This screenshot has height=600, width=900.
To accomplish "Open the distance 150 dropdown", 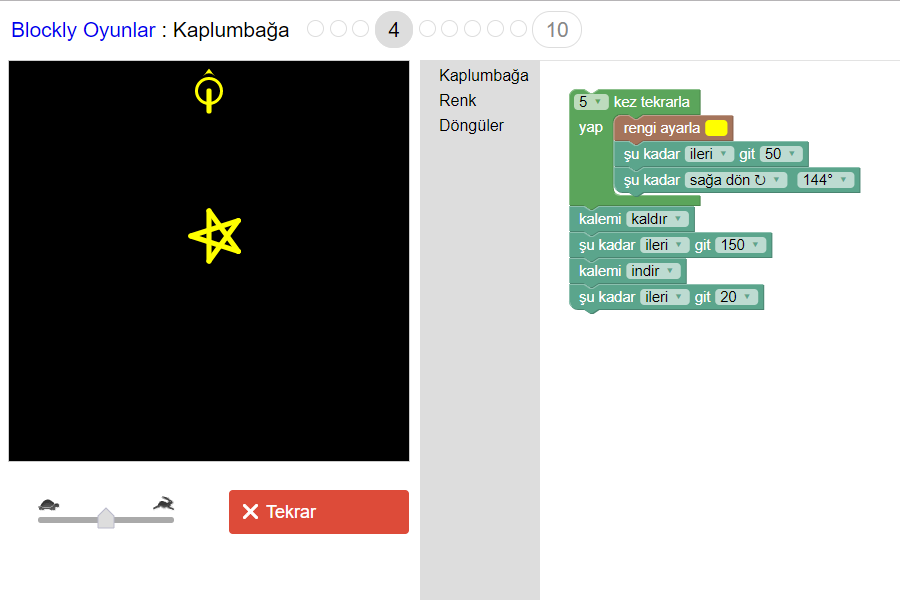I will click(x=740, y=245).
